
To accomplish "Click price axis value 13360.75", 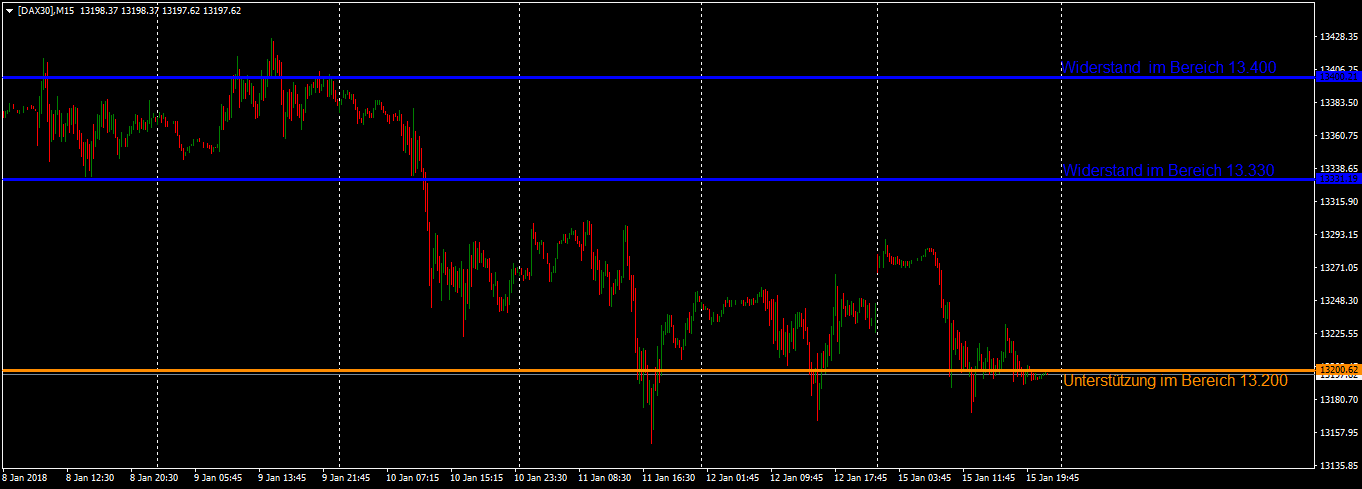I will (x=1339, y=136).
